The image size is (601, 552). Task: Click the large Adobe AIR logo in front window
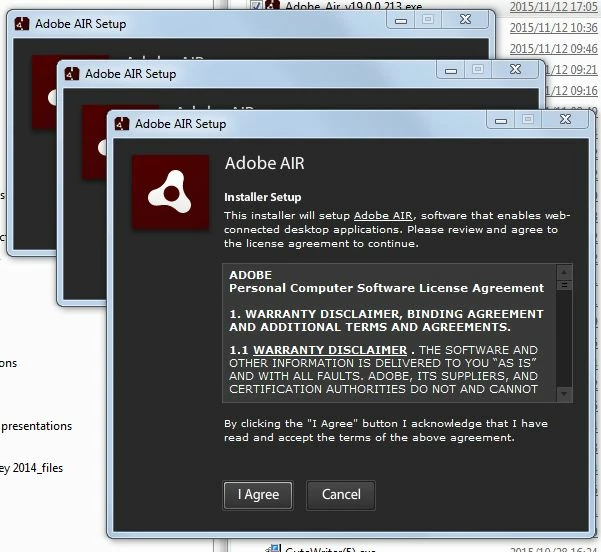click(171, 192)
